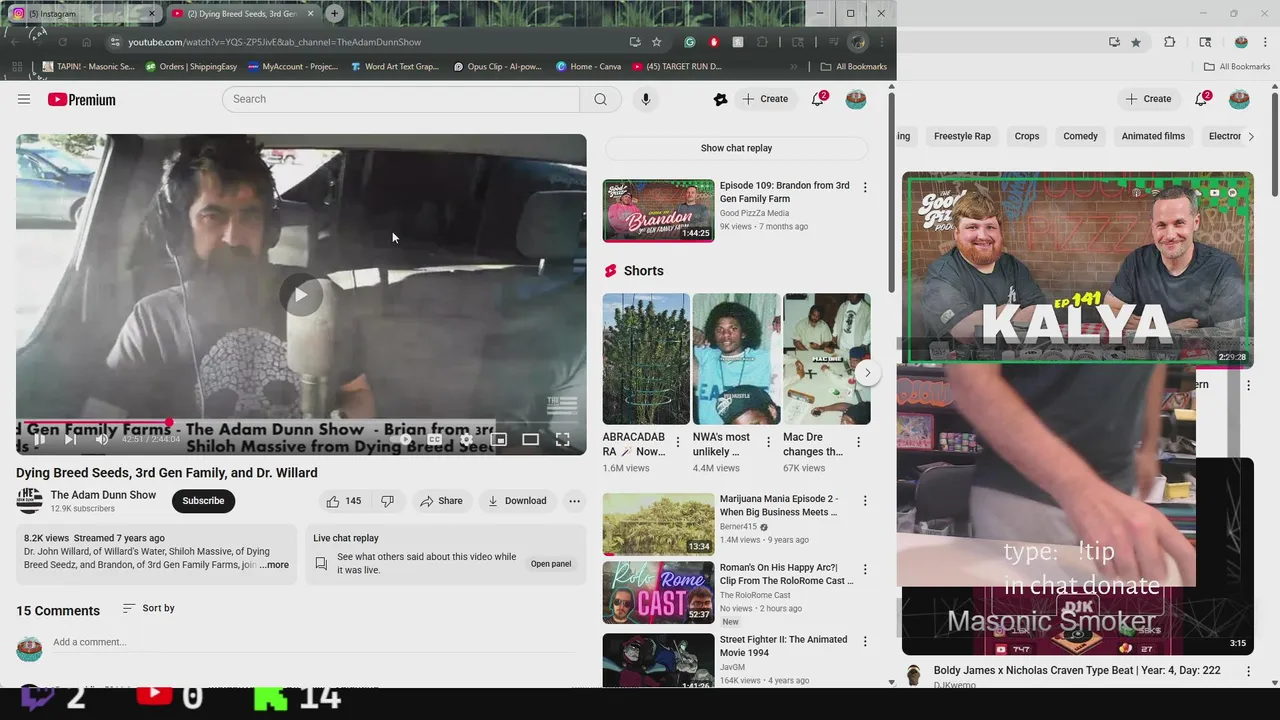The height and width of the screenshot is (720, 1280).
Task: Click Create button in back YouTube window
Action: [x=1148, y=99]
